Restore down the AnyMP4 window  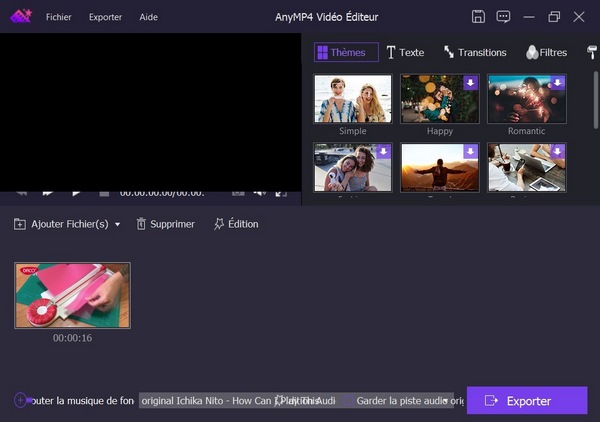coord(554,17)
